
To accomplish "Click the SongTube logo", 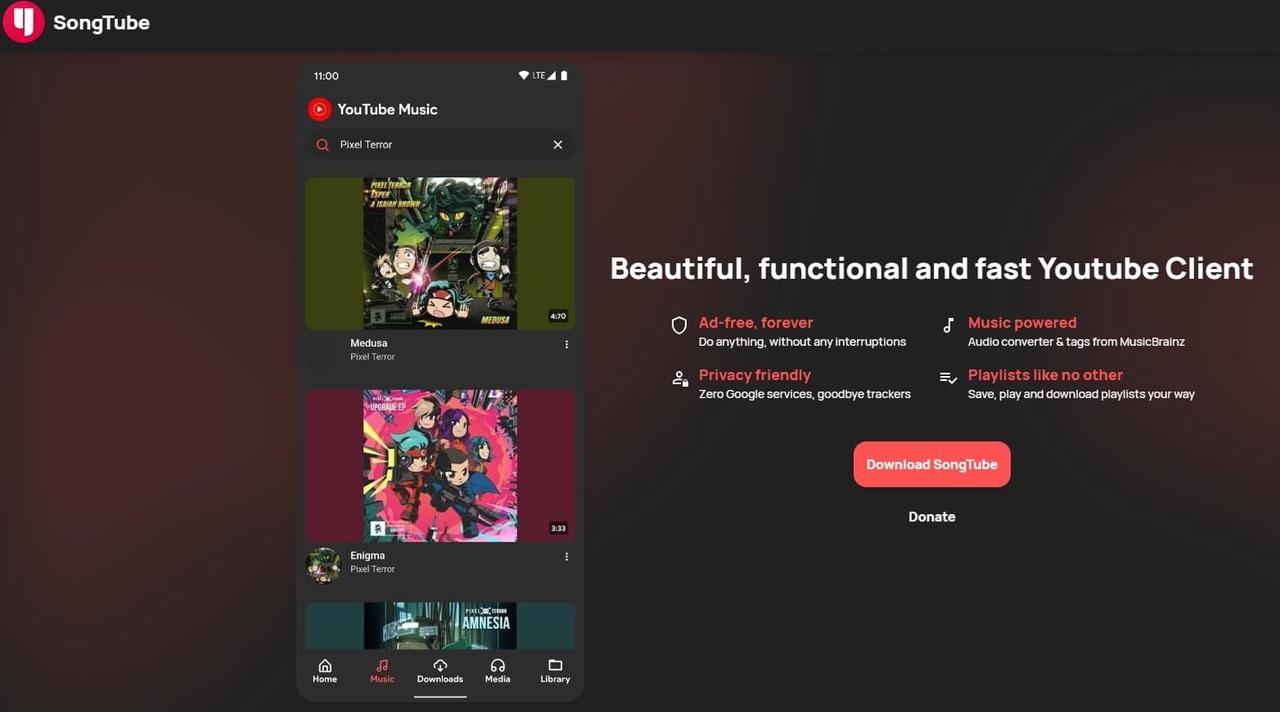I will click(x=22, y=22).
